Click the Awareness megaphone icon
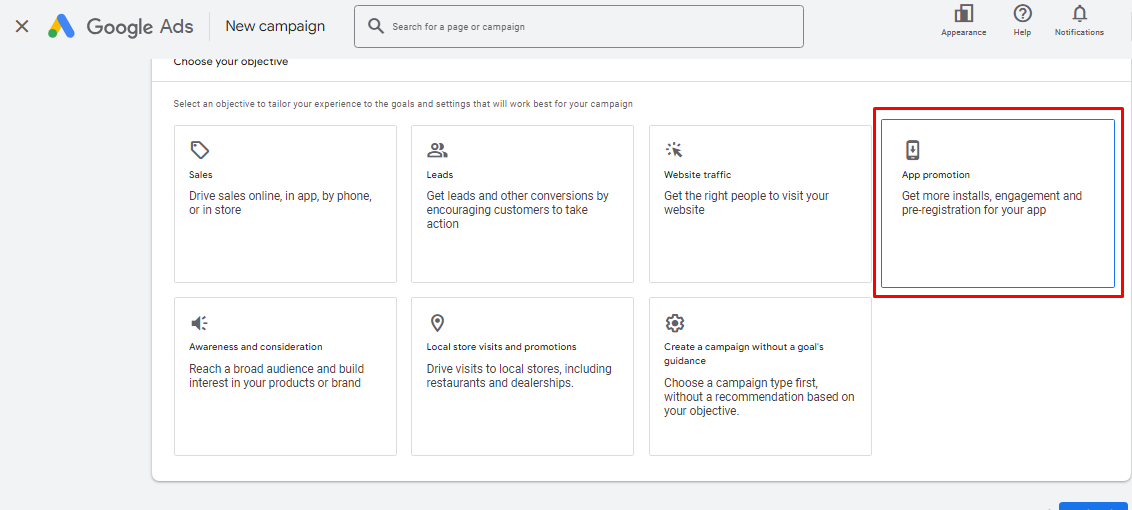This screenshot has height=510, width=1132. coord(200,323)
